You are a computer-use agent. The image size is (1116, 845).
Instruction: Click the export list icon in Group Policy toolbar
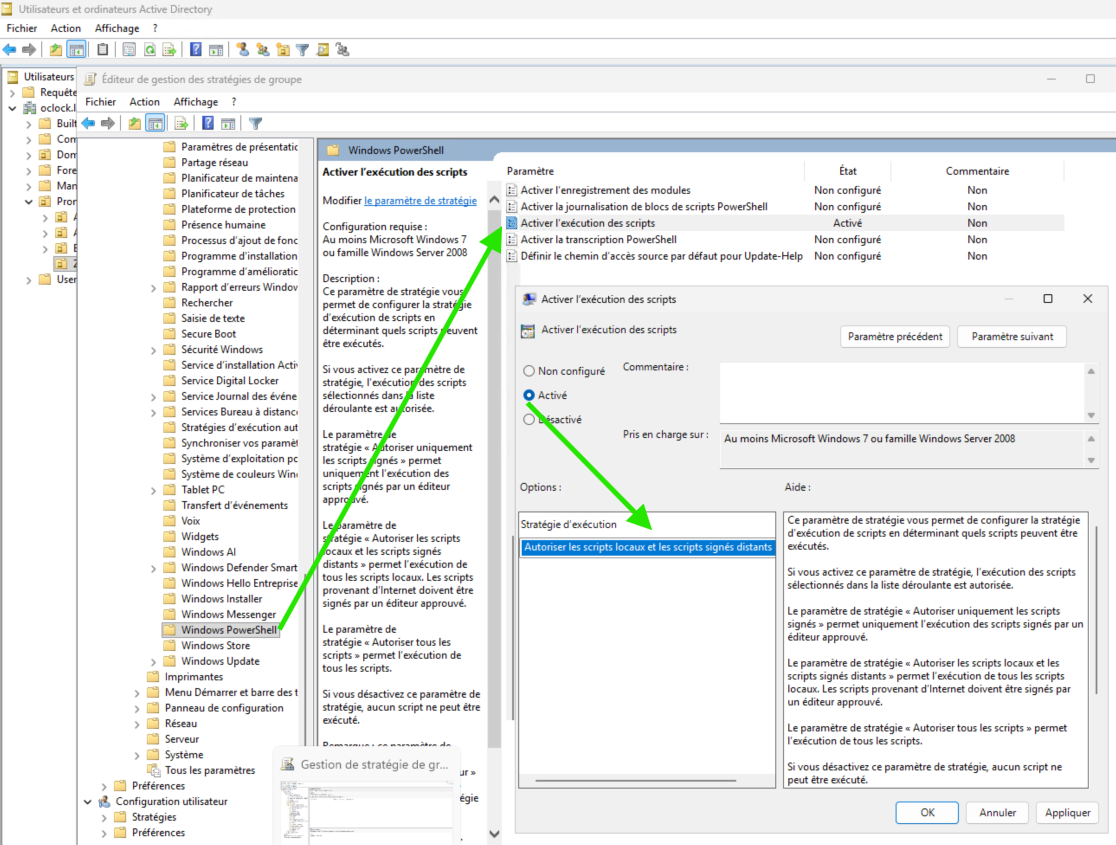point(181,124)
